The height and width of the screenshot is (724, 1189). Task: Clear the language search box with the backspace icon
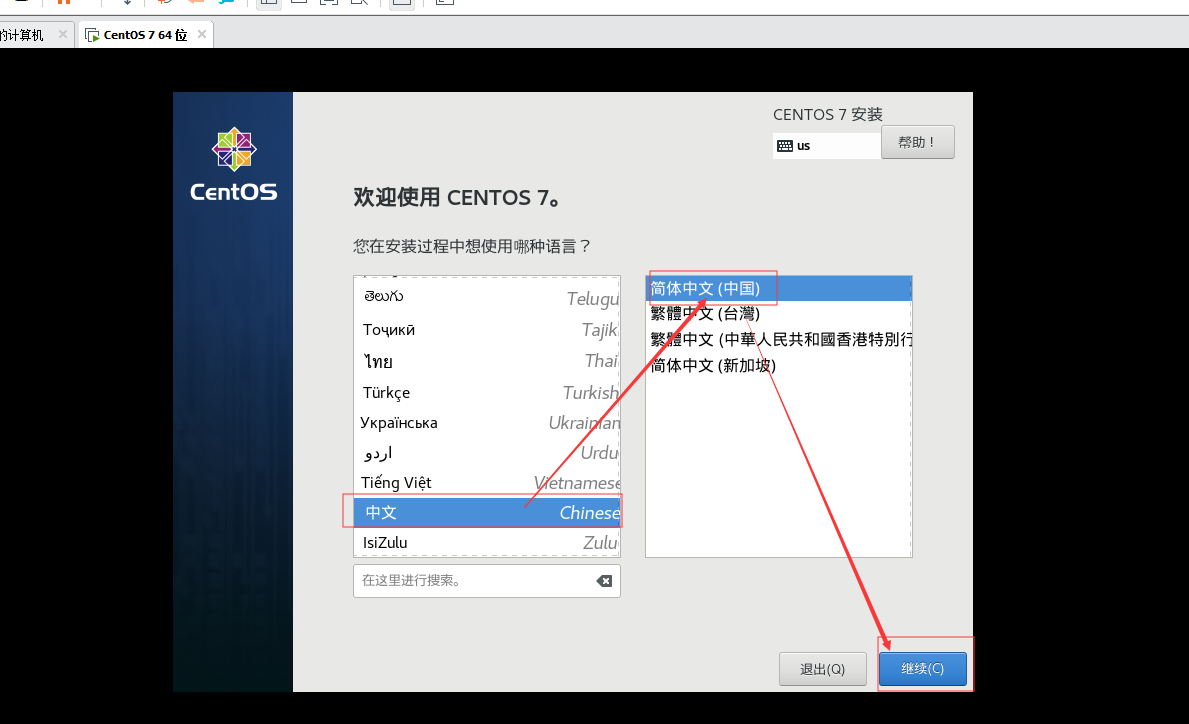604,581
